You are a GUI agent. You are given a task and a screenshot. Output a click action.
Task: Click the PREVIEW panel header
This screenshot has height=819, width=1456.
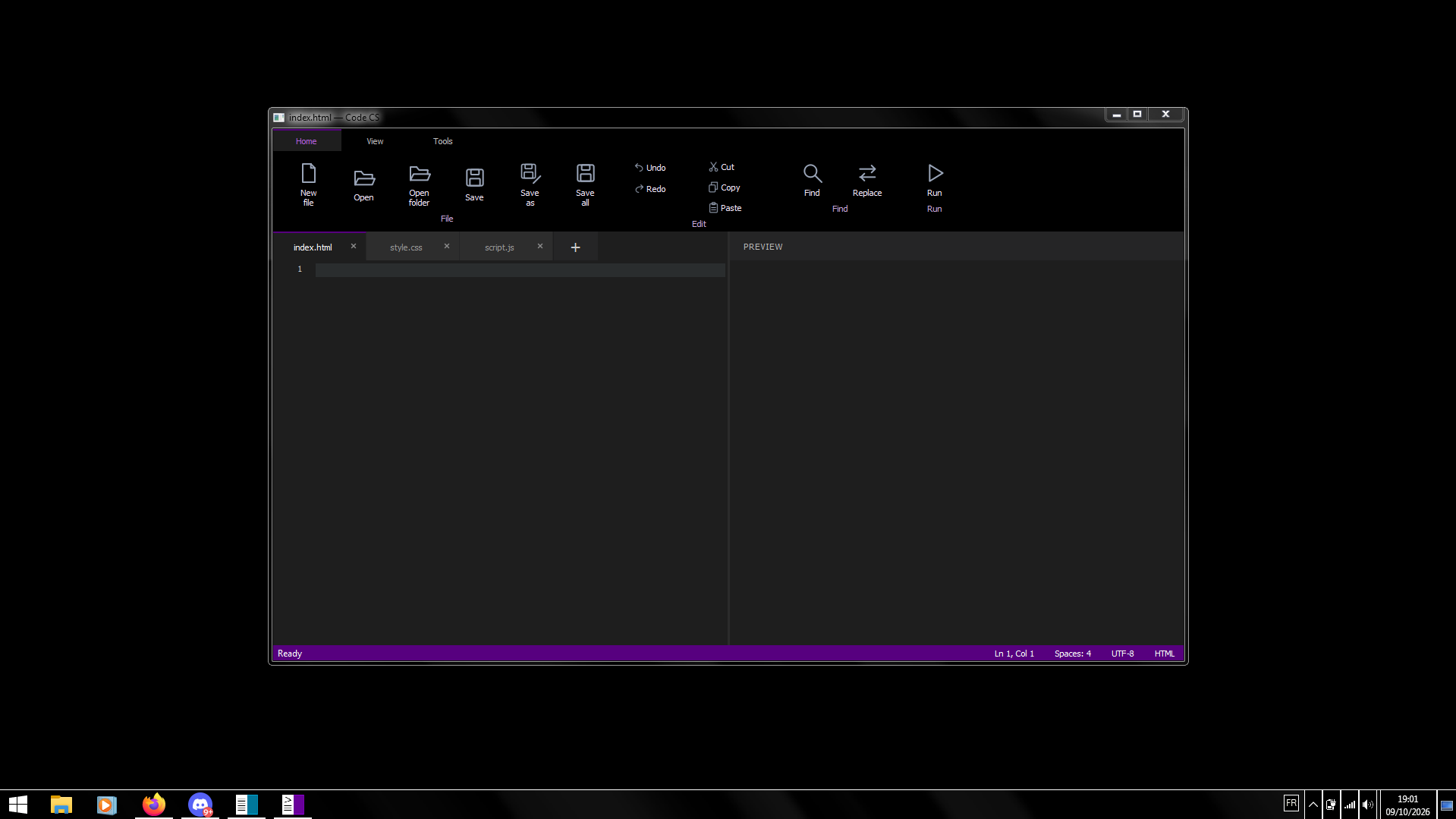[x=763, y=247]
